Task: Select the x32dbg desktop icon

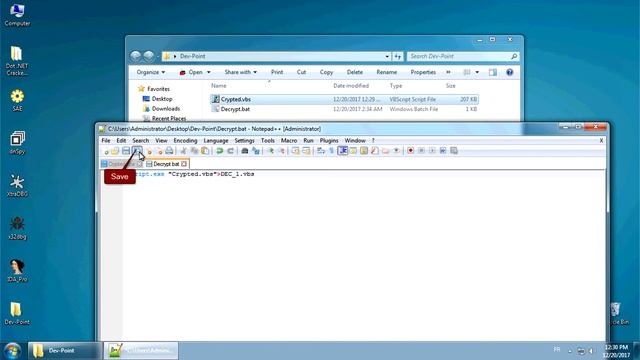Action: pos(17,228)
